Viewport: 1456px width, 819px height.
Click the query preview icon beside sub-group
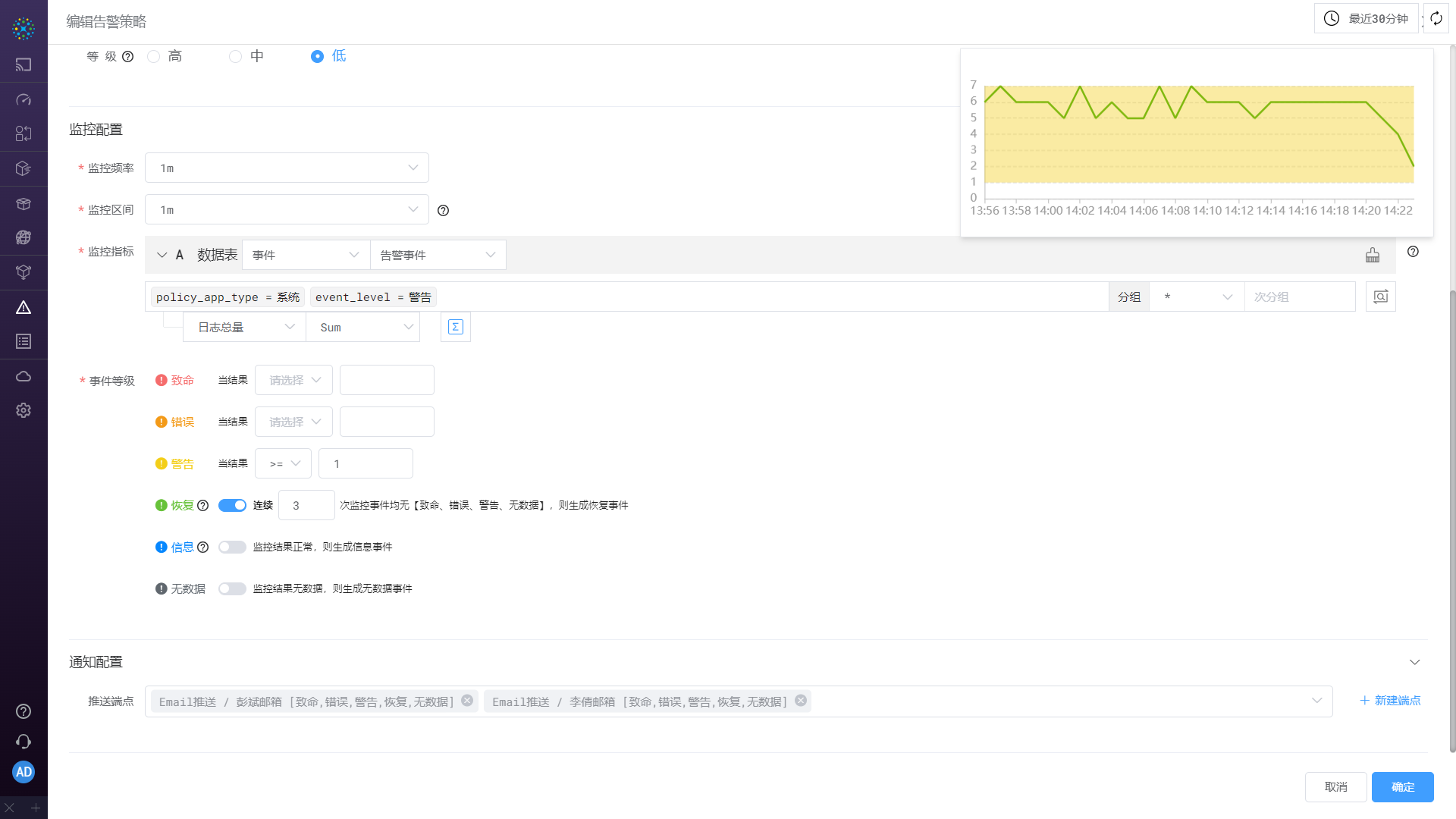(1380, 297)
